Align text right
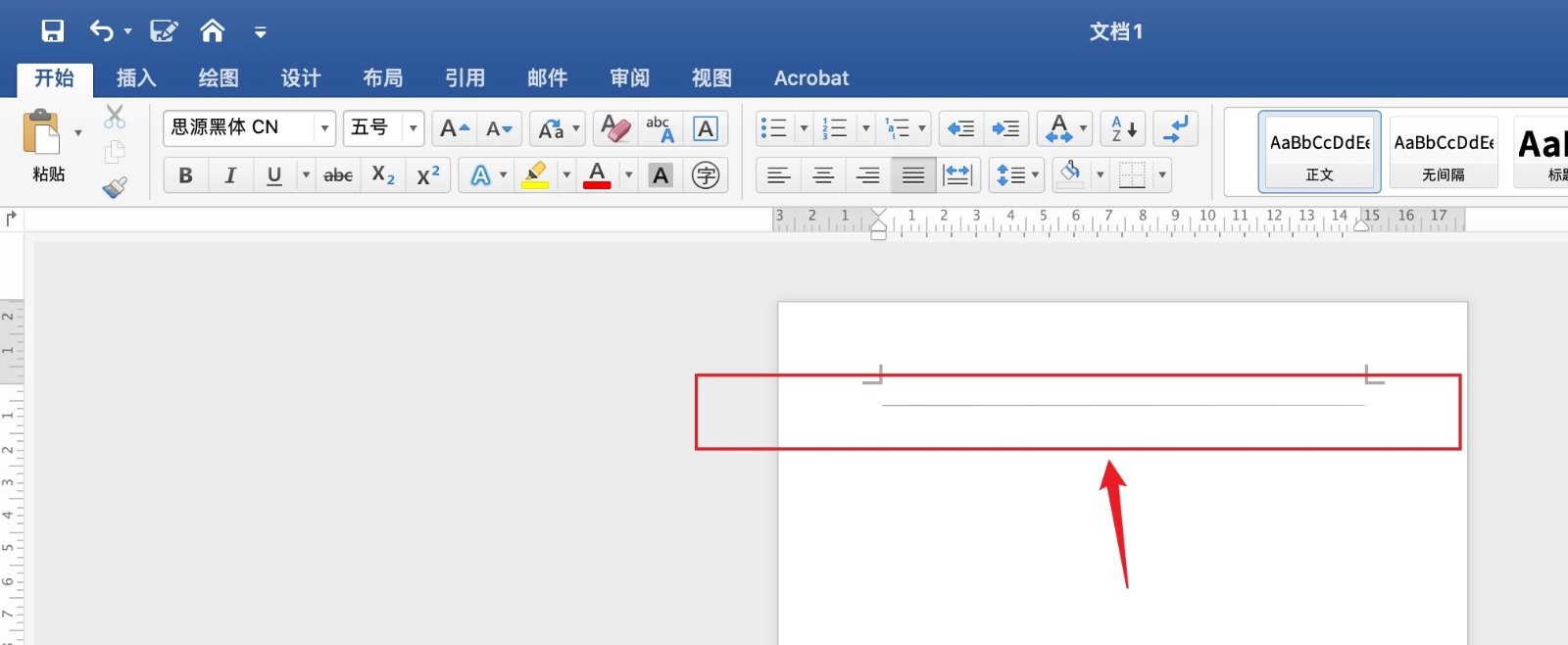The height and width of the screenshot is (645, 1568). [x=868, y=175]
